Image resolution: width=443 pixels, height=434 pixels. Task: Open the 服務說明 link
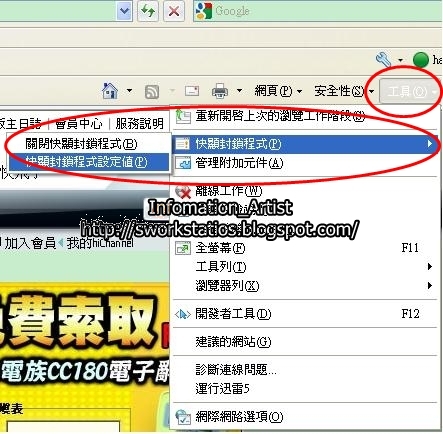pyautogui.click(x=140, y=124)
